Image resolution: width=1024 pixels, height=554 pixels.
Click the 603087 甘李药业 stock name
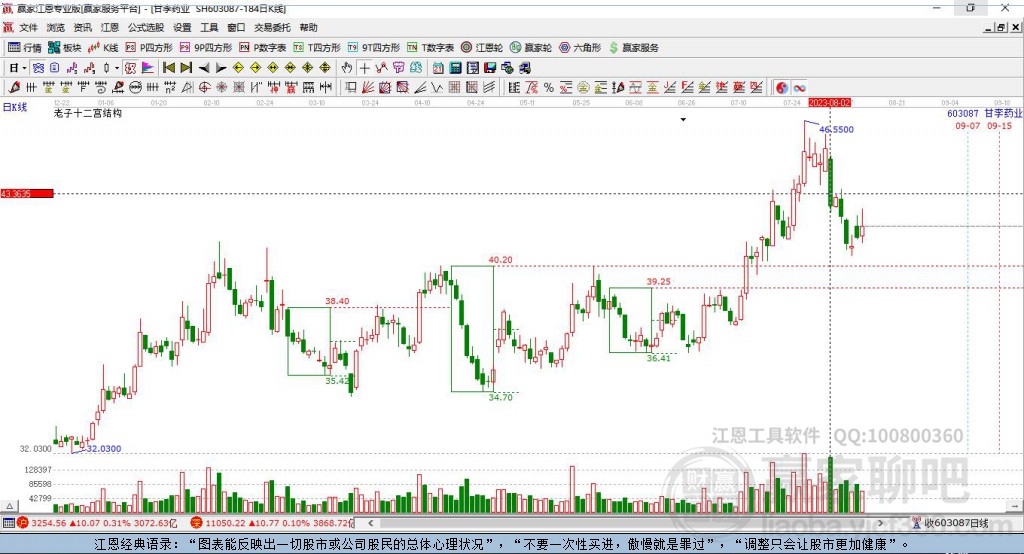coord(984,114)
